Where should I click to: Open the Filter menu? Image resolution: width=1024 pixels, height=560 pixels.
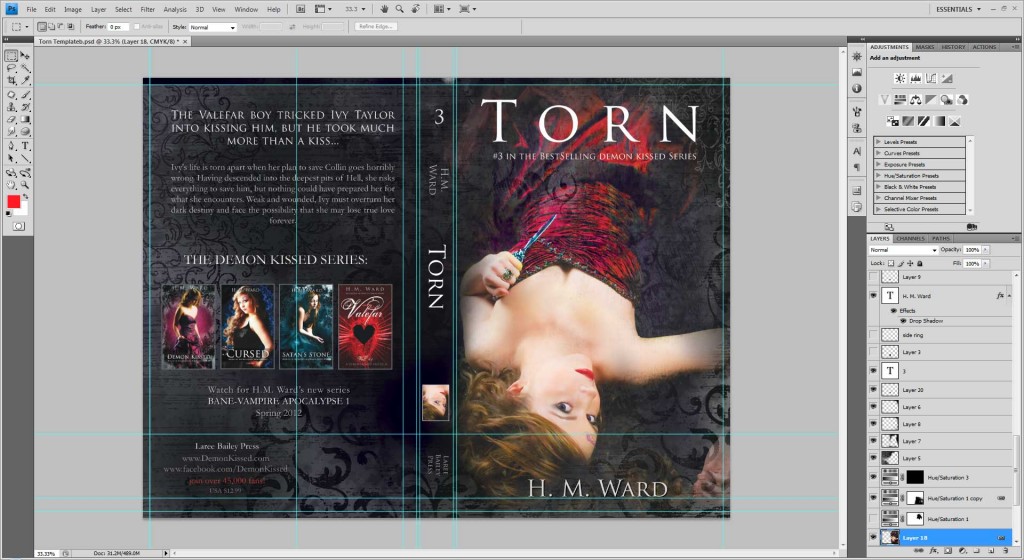(x=148, y=10)
